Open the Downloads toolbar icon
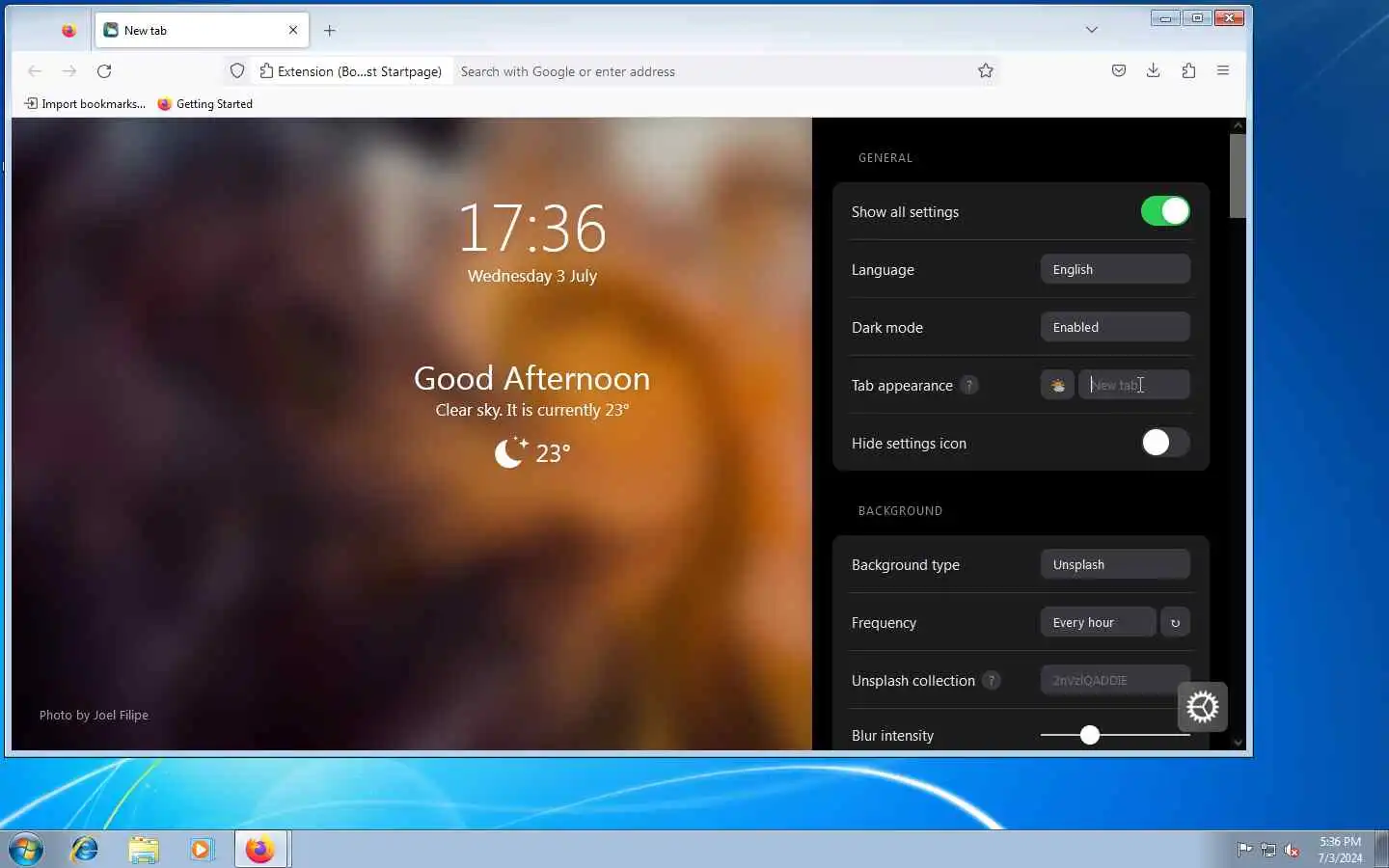The image size is (1389, 868). point(1154,70)
